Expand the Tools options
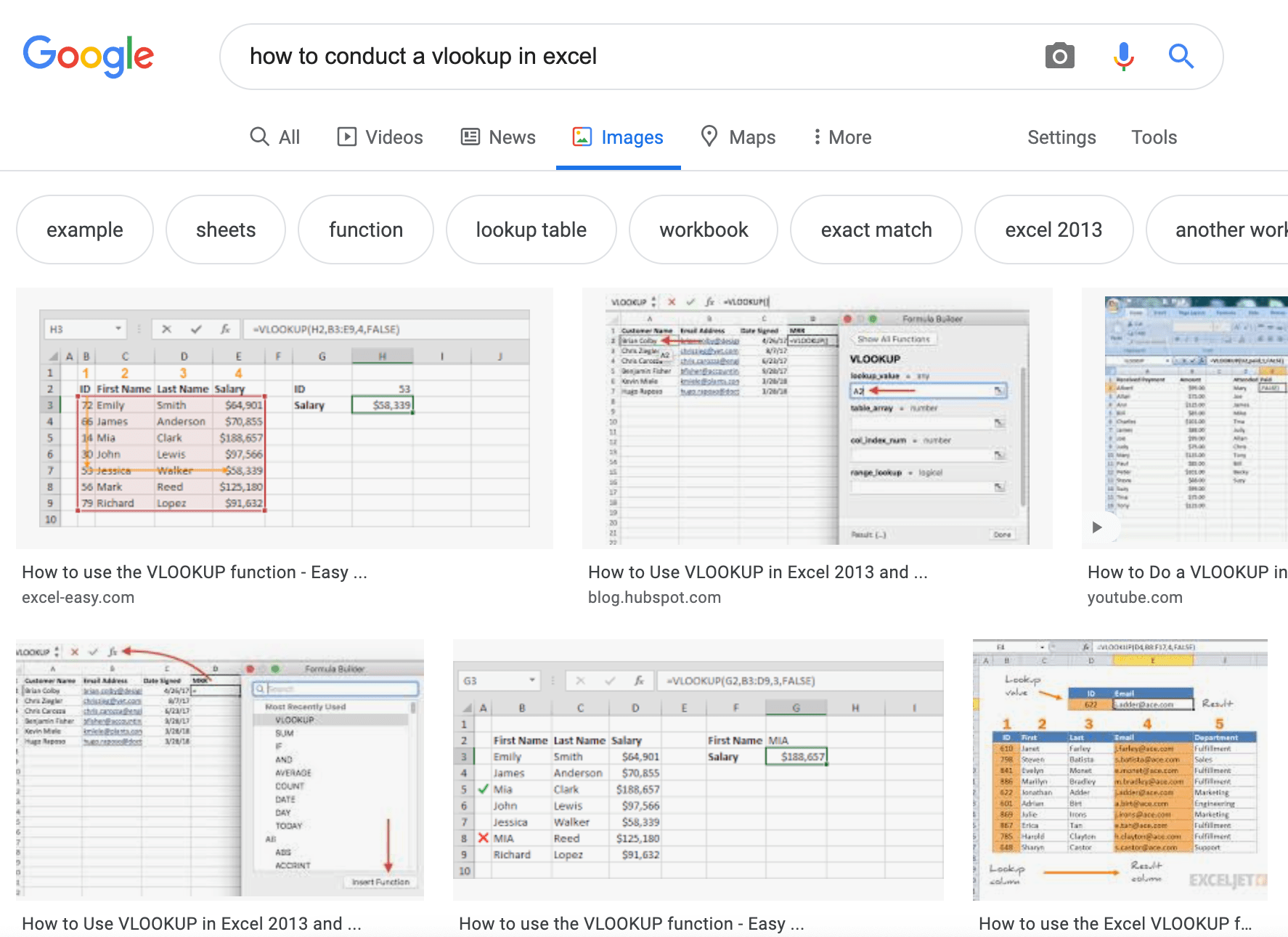The width and height of the screenshot is (1288, 937). click(1154, 137)
